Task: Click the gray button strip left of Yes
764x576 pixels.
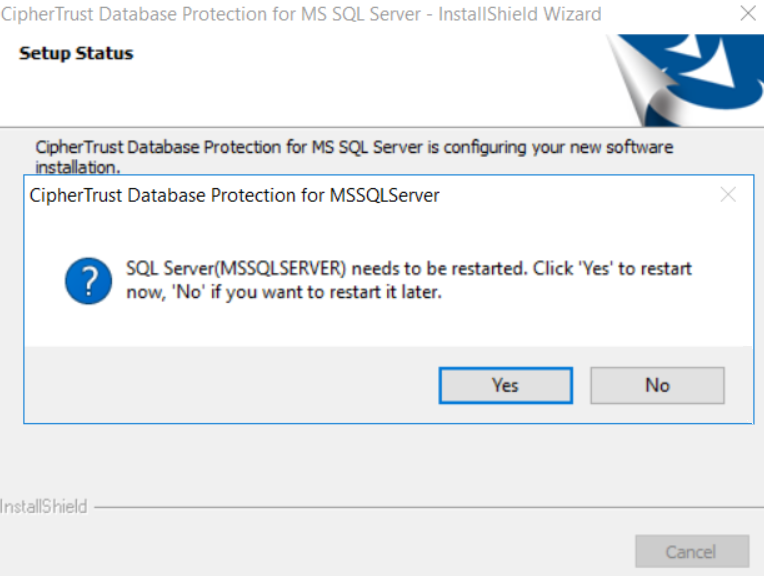Action: click(x=231, y=385)
